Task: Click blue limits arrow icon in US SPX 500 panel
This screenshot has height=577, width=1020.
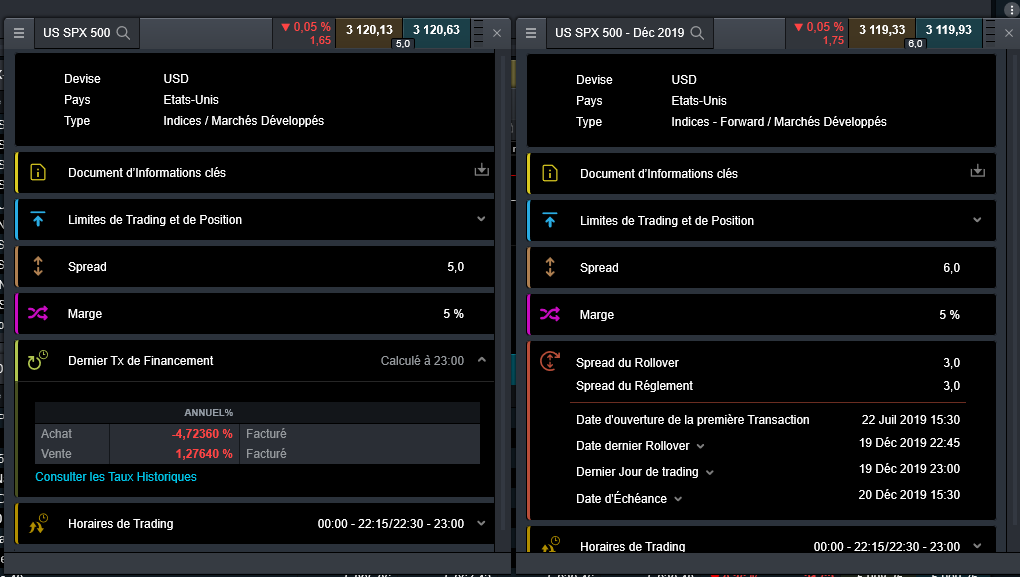Action: pos(38,219)
